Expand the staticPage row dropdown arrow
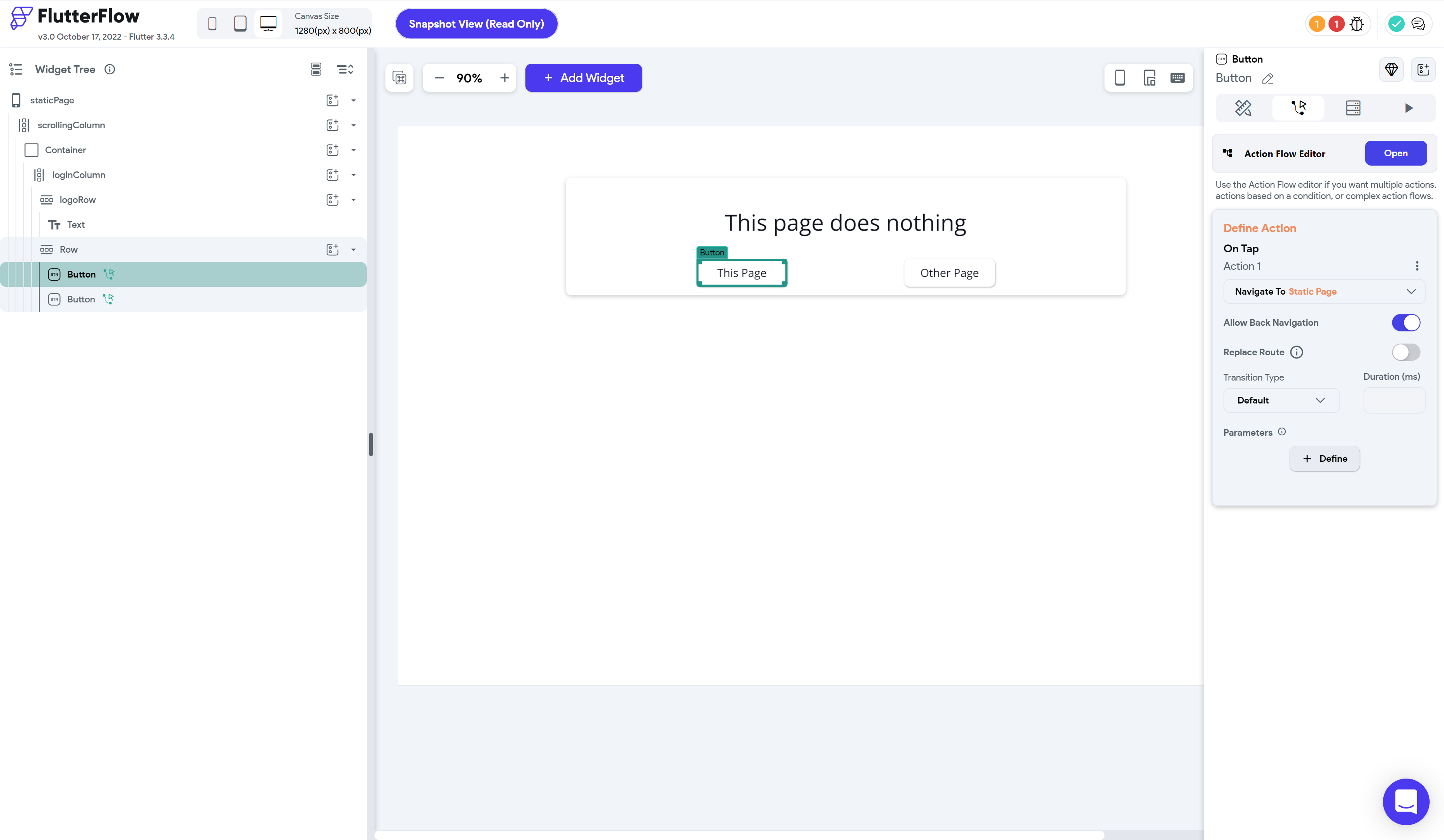This screenshot has width=1444, height=840. coord(354,100)
